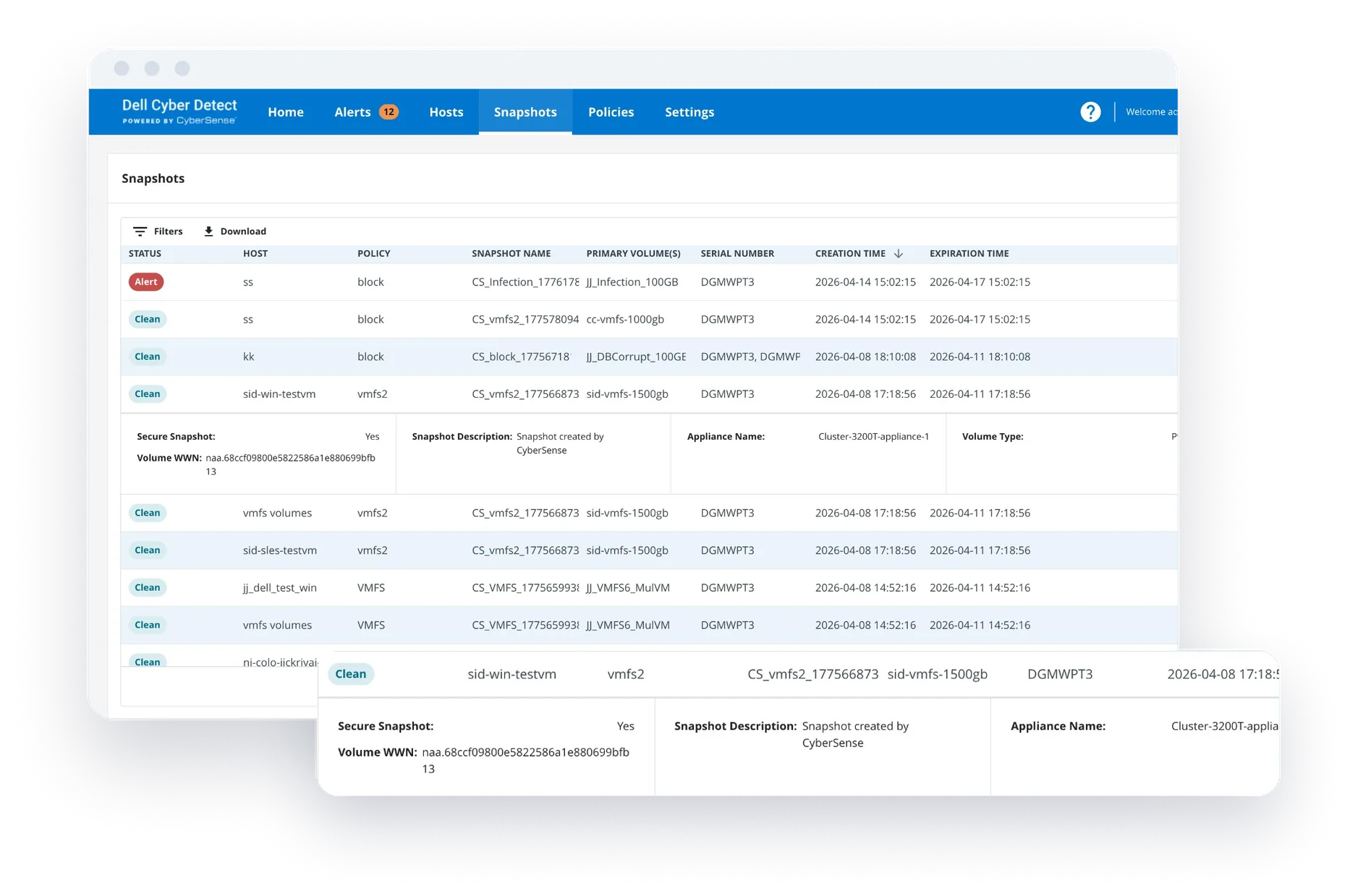Click the red Alert status badge

click(146, 282)
